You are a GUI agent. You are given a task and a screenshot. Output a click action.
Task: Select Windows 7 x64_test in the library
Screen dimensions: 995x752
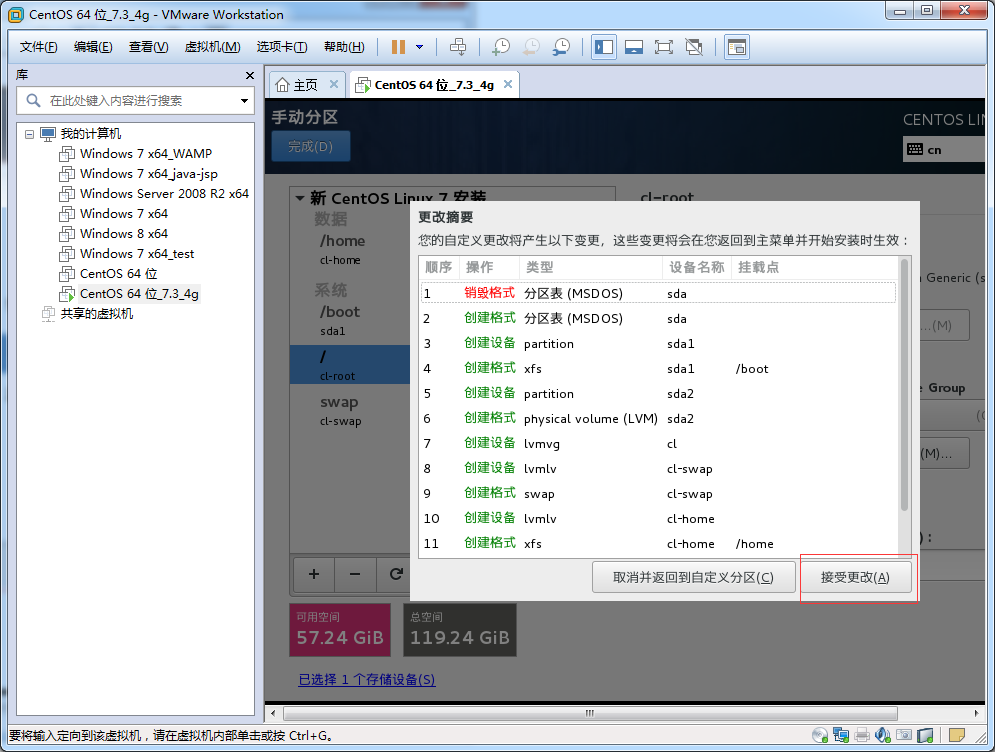coord(137,254)
